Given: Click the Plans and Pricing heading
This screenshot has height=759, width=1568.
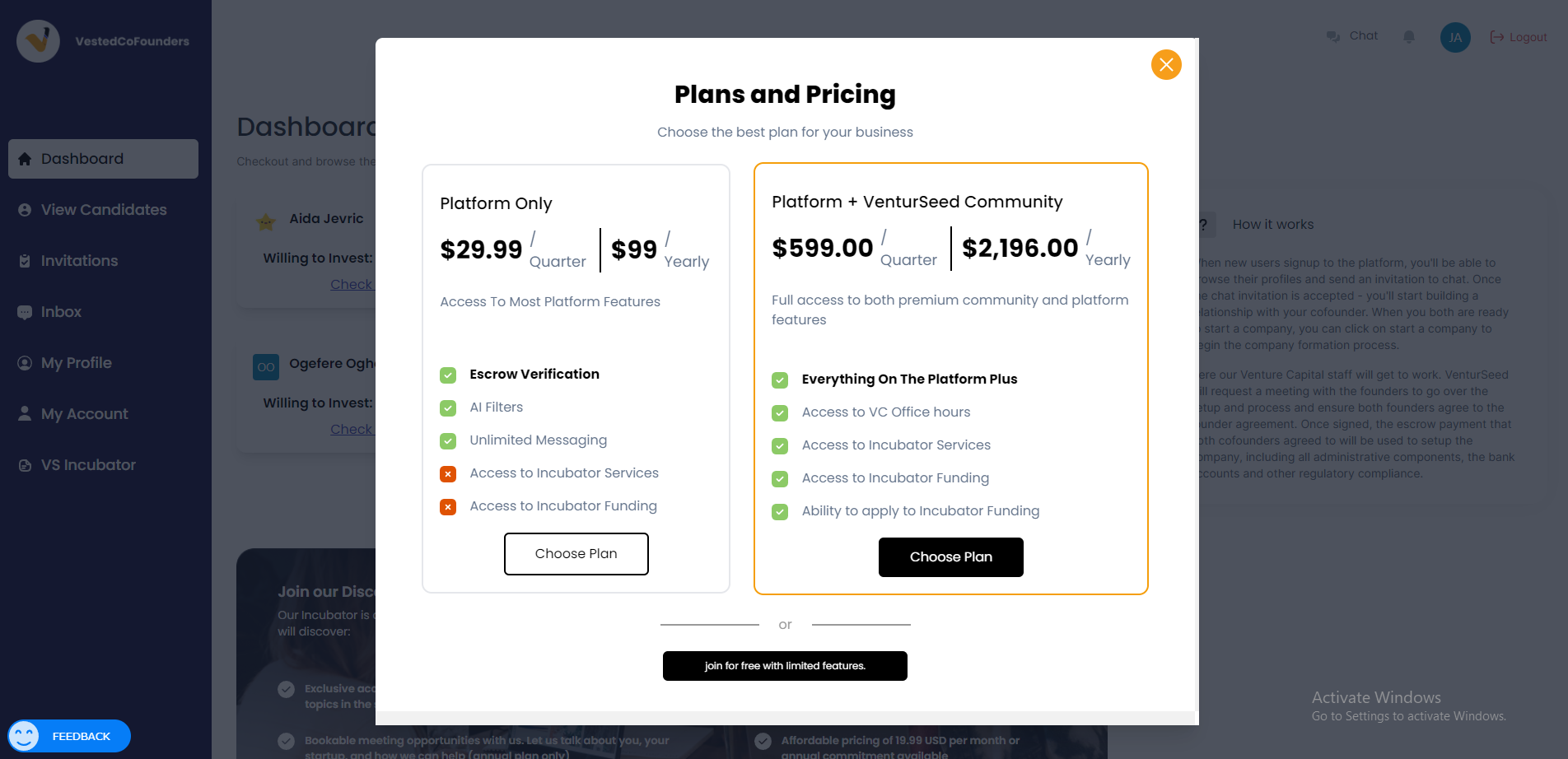Looking at the screenshot, I should 785,95.
